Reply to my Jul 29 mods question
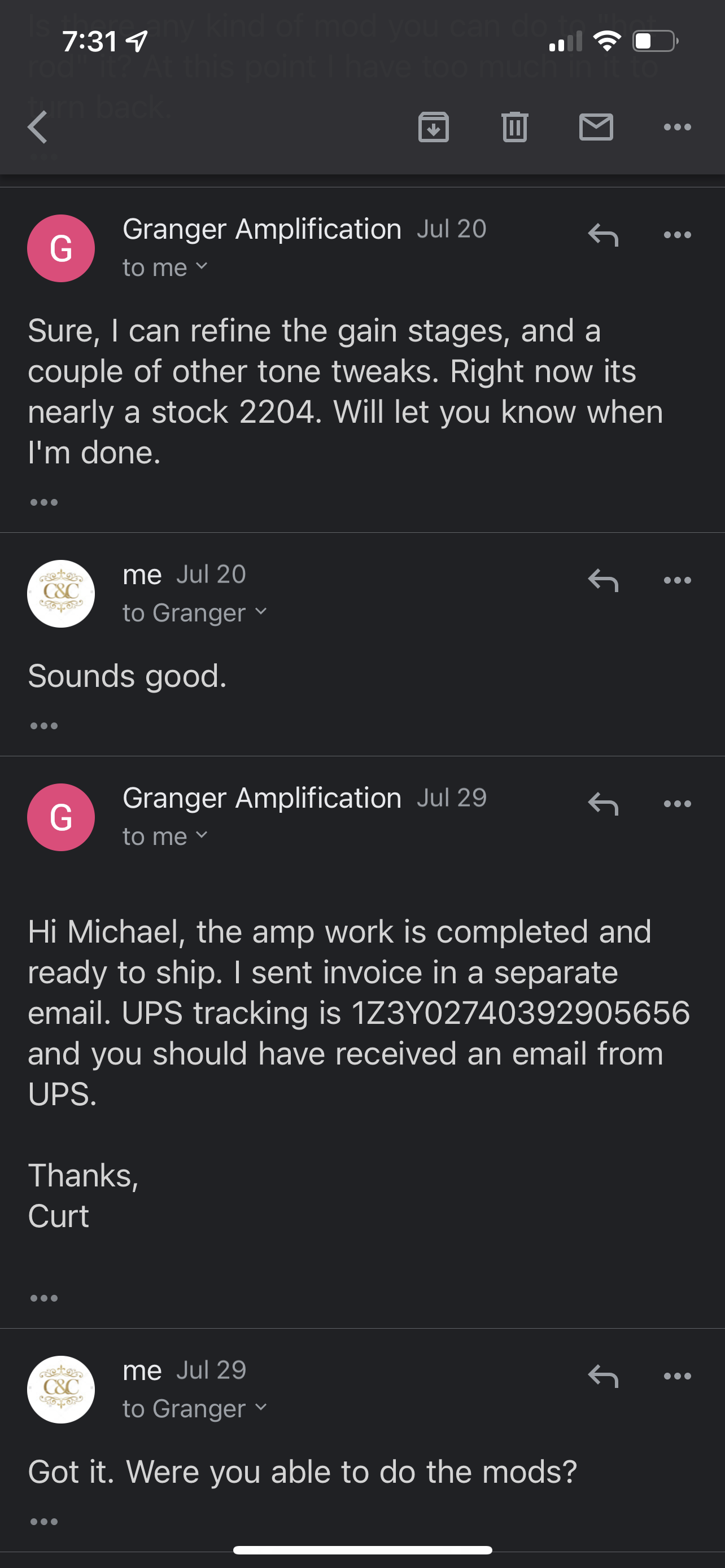Viewport: 725px width, 1568px height. 603,1376
